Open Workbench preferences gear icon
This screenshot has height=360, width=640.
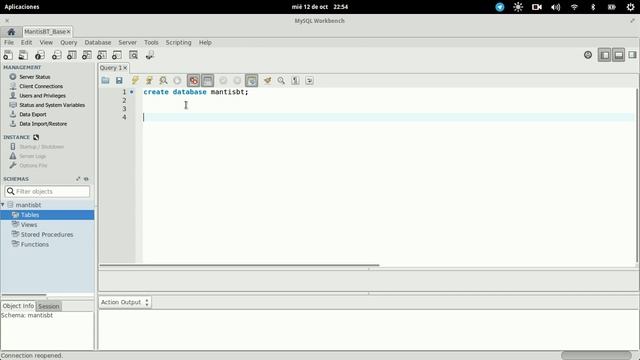588,55
